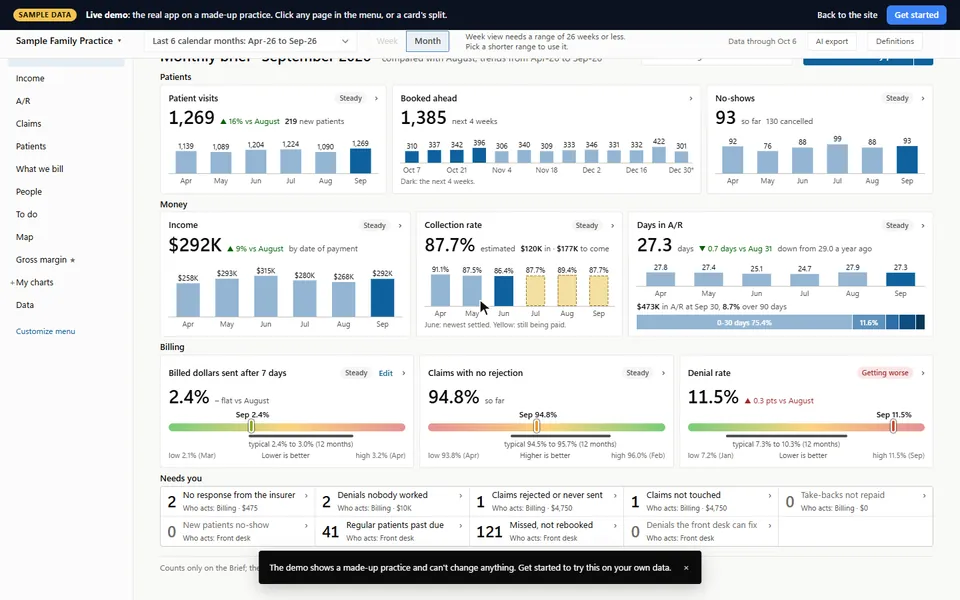Dismiss the demo notice with the X

coord(686,568)
